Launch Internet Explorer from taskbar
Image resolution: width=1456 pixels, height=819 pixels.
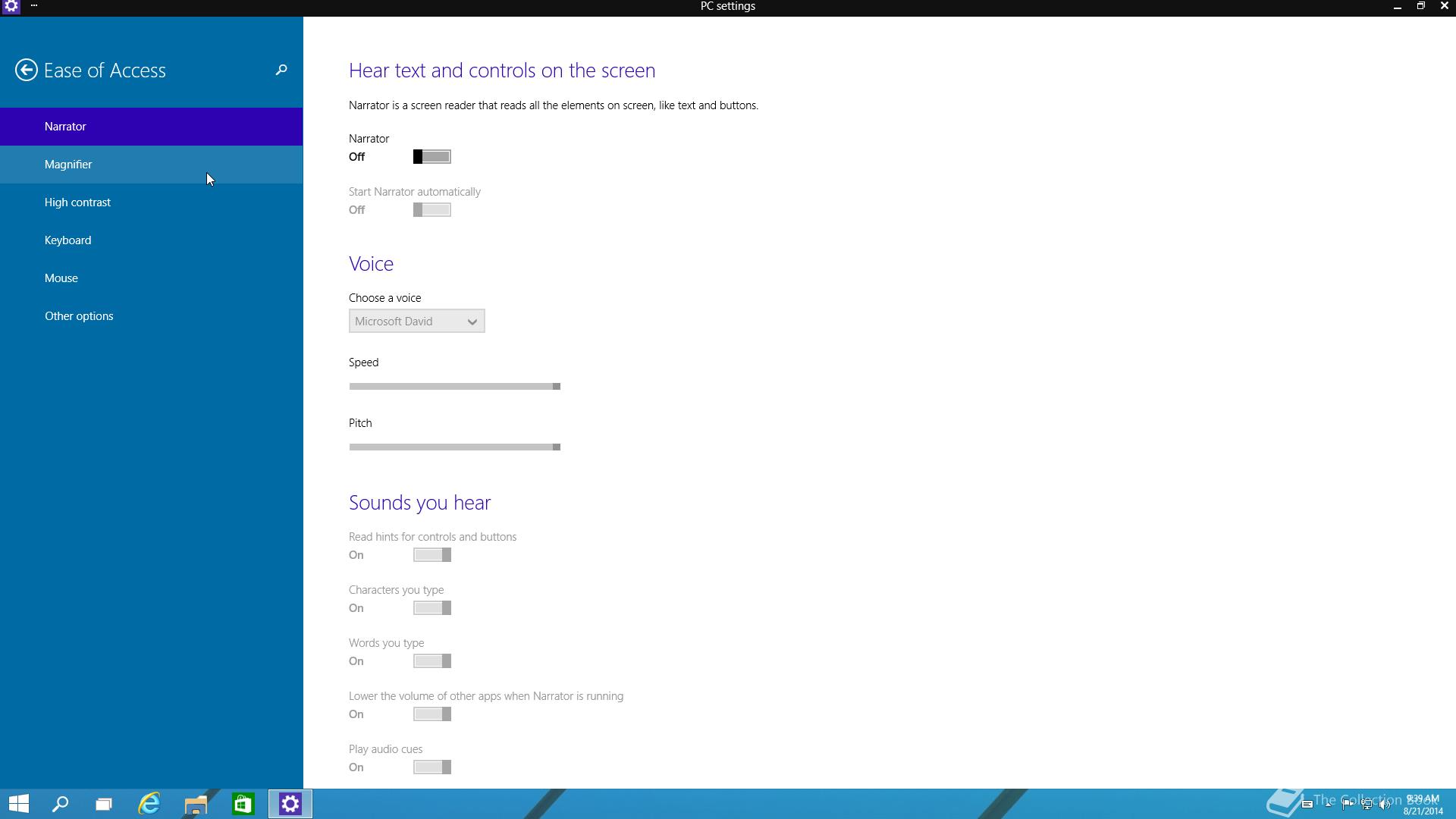click(x=149, y=804)
